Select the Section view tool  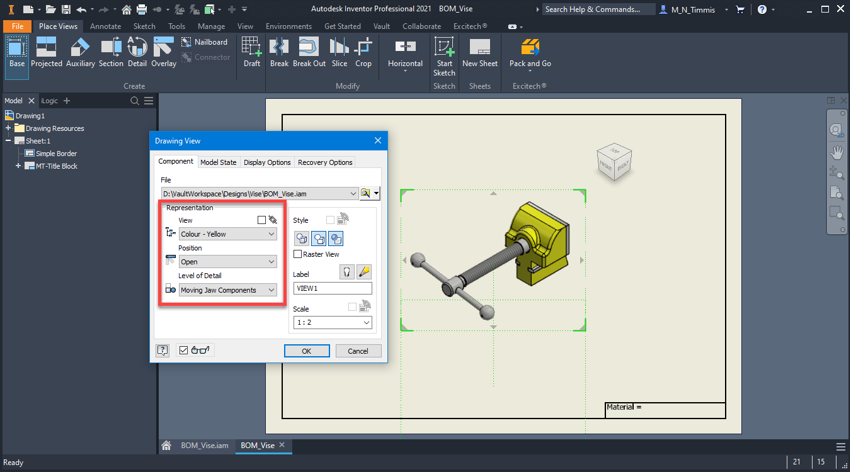[x=111, y=53]
